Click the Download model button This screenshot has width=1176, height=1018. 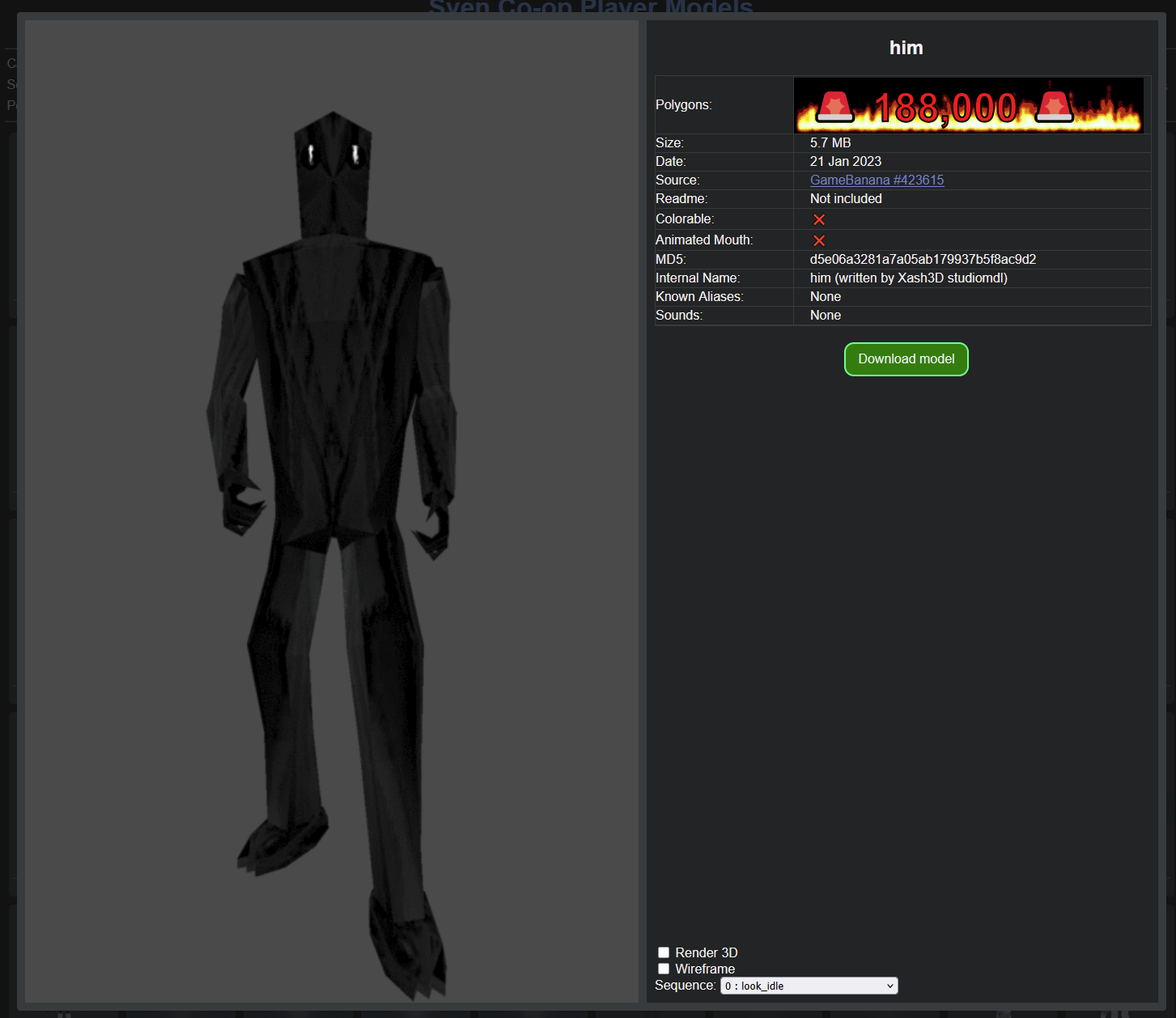(x=906, y=359)
